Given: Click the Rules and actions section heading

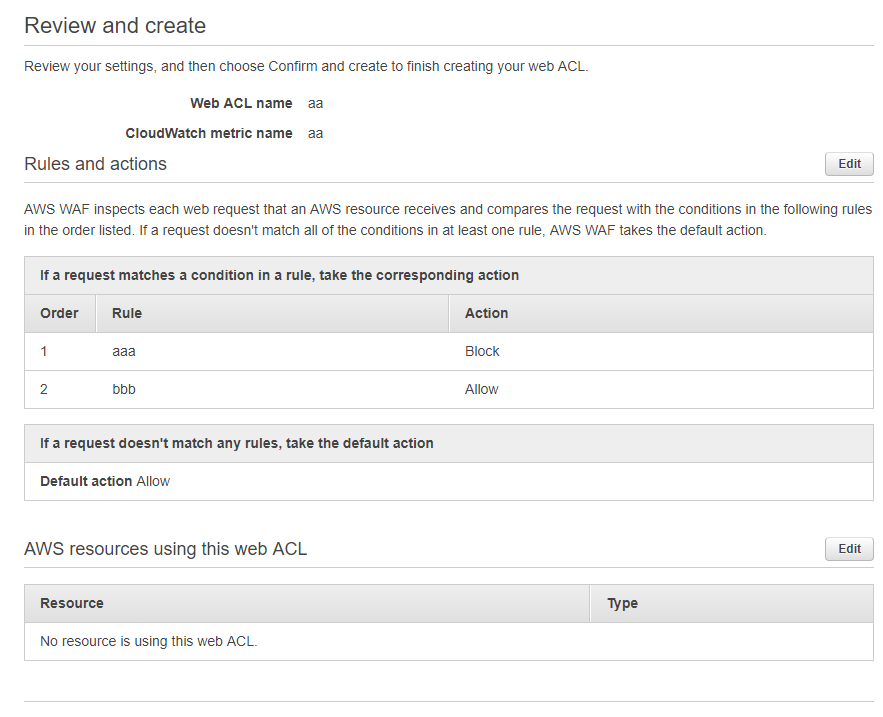Looking at the screenshot, I should 95,164.
